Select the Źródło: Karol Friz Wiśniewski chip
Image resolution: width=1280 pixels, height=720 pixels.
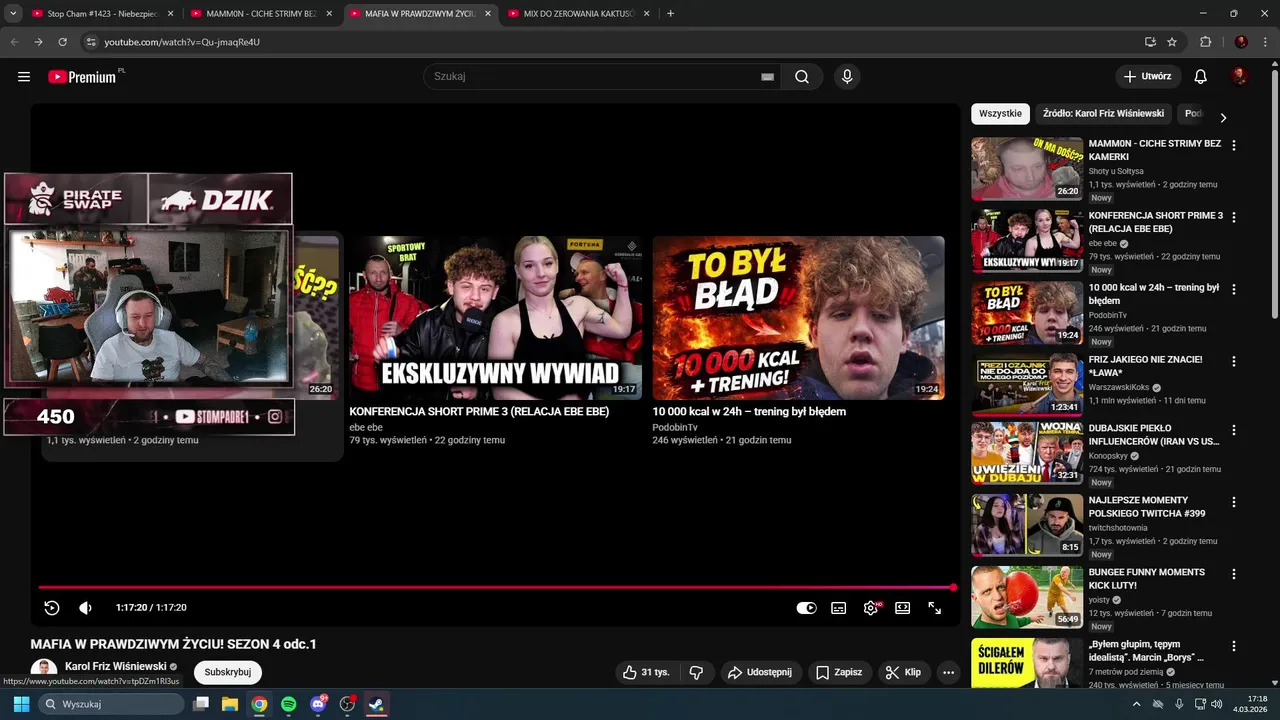click(x=1103, y=114)
